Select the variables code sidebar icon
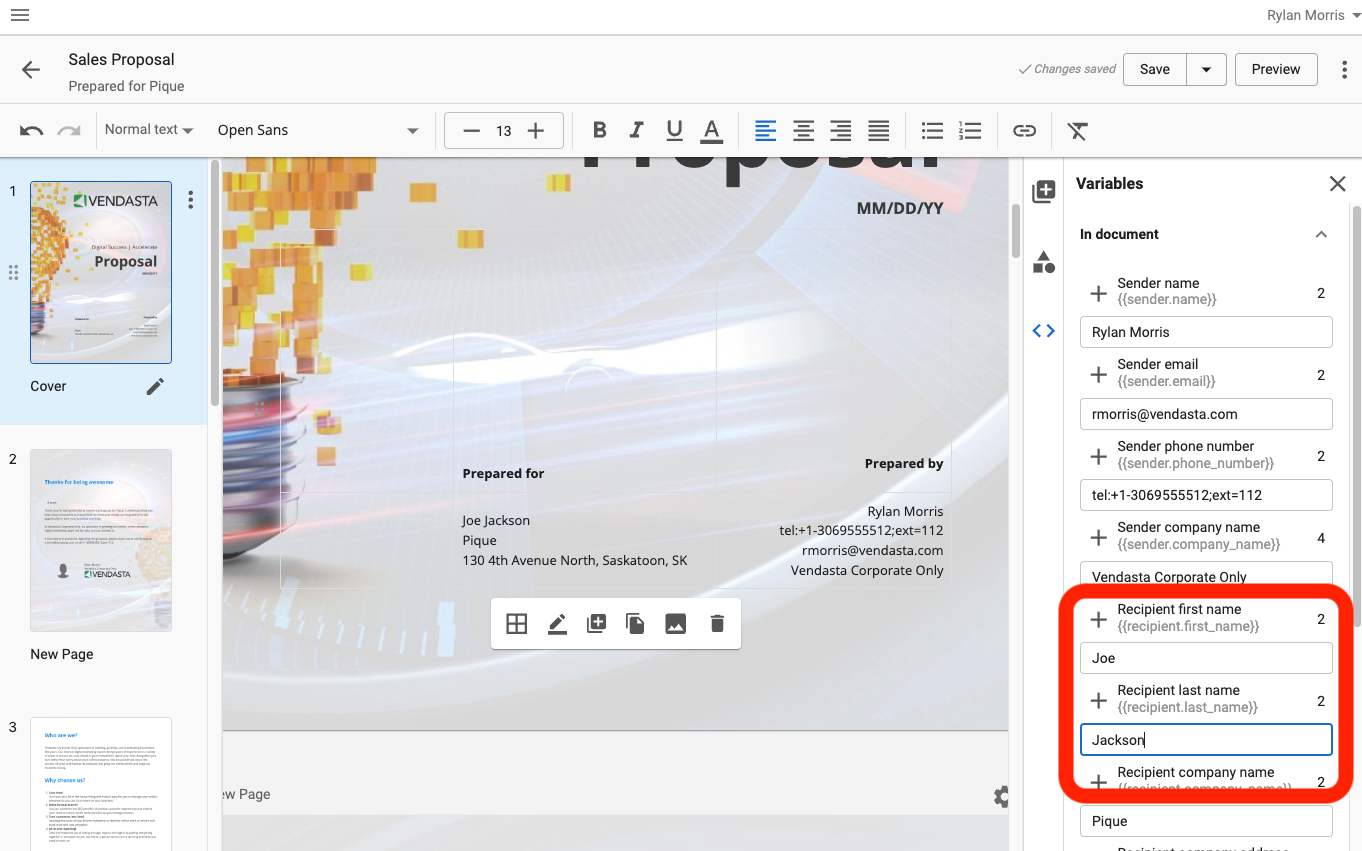 (1043, 331)
